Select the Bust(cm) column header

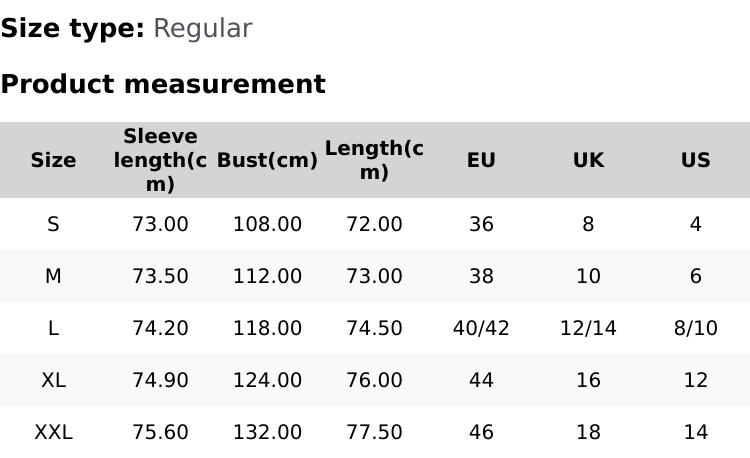pos(267,160)
